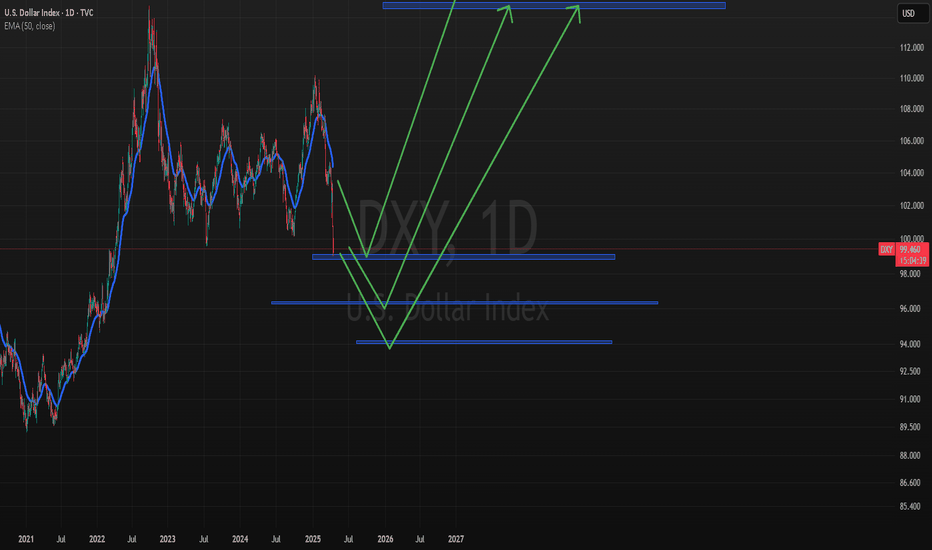The image size is (932, 550).
Task: Click the 2026 time axis label
Action: point(385,539)
